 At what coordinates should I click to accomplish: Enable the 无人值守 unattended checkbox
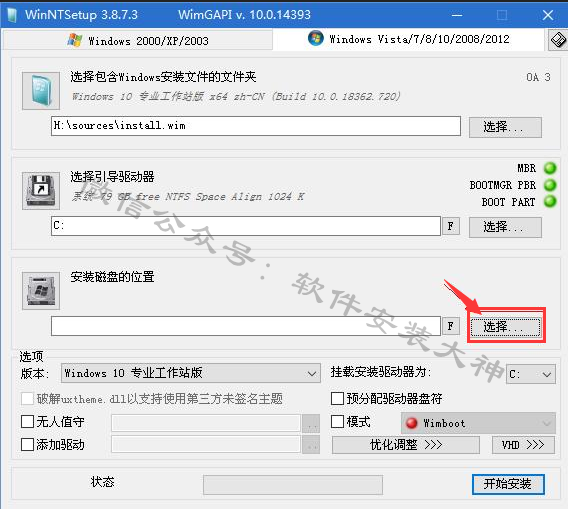click(27, 422)
